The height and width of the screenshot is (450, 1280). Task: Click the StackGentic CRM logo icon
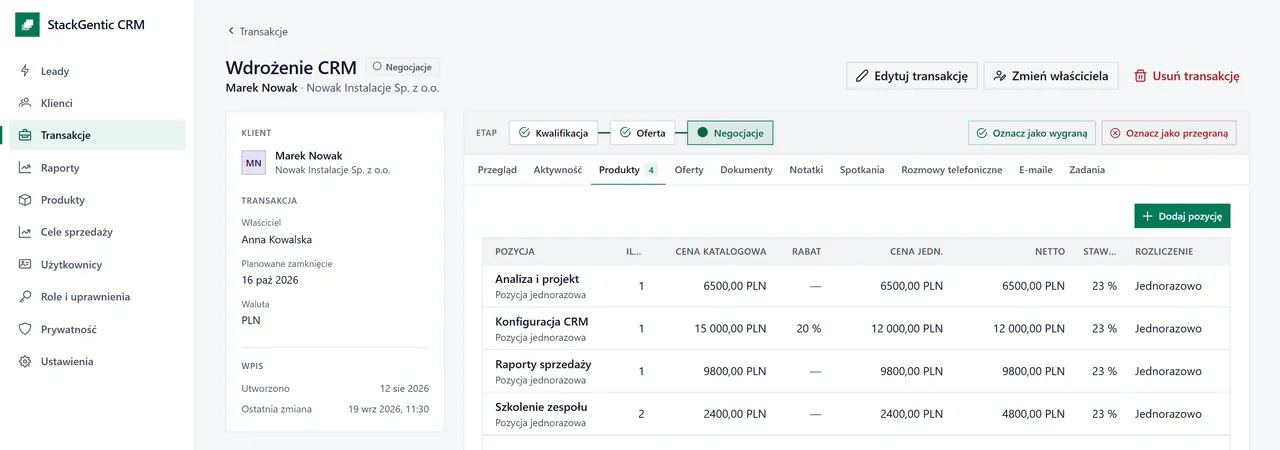point(27,25)
